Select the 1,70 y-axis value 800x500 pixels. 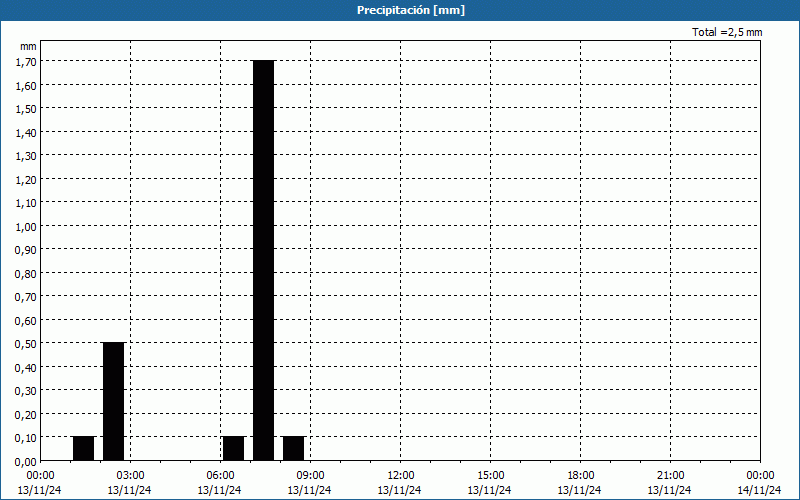[x=26, y=62]
